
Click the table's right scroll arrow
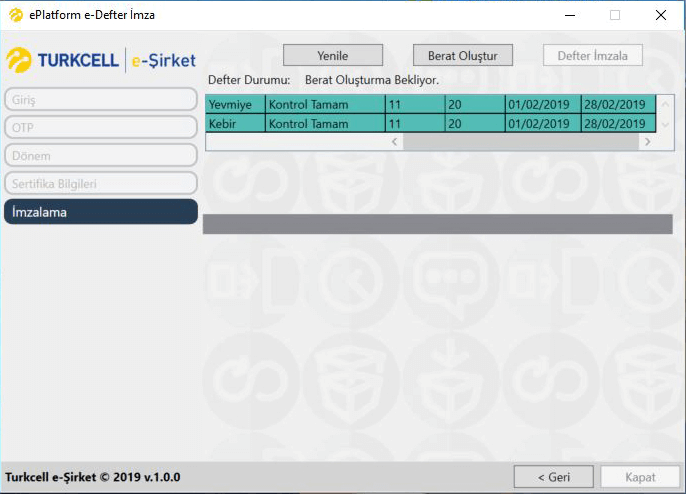648,142
